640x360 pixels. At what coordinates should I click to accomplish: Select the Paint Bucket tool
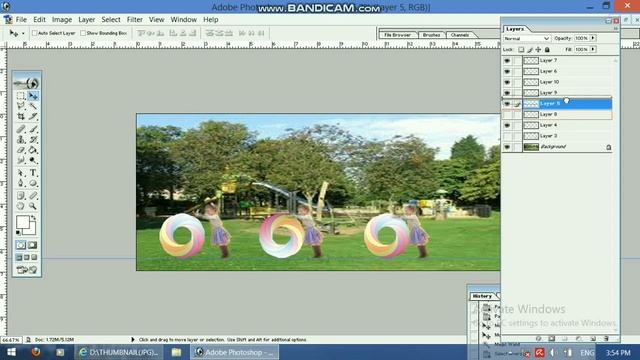tap(33, 150)
